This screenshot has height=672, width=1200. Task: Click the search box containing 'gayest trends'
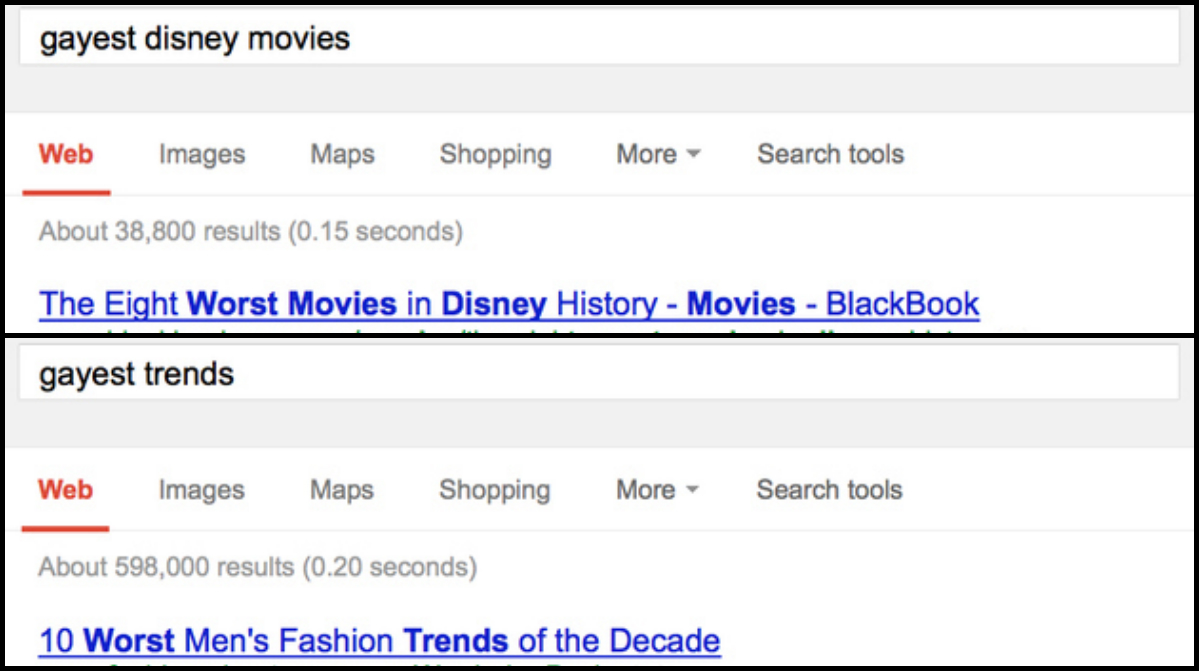(x=599, y=375)
